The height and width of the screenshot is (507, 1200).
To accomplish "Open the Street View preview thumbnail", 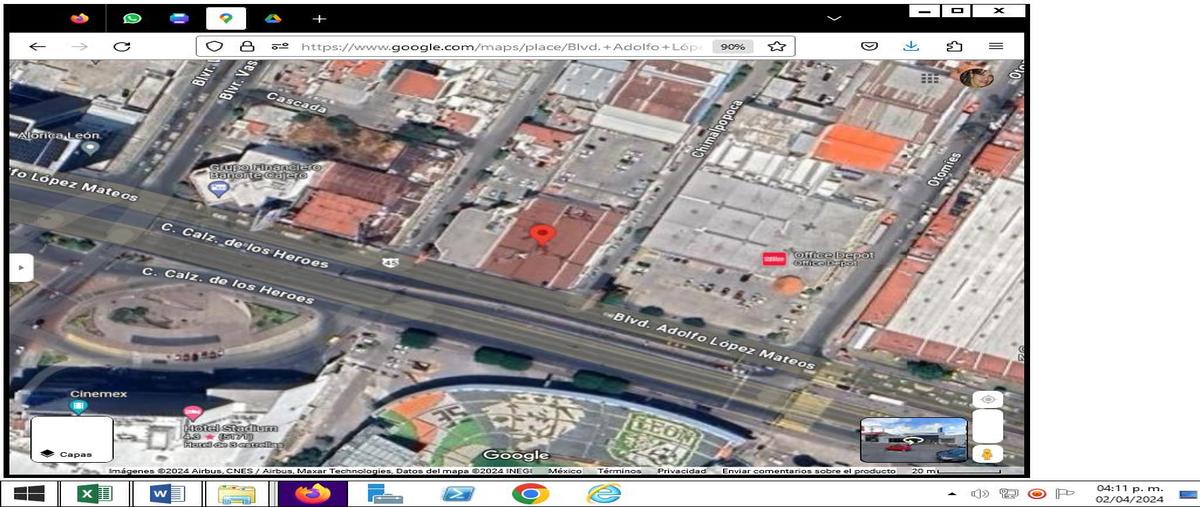I will [x=914, y=440].
